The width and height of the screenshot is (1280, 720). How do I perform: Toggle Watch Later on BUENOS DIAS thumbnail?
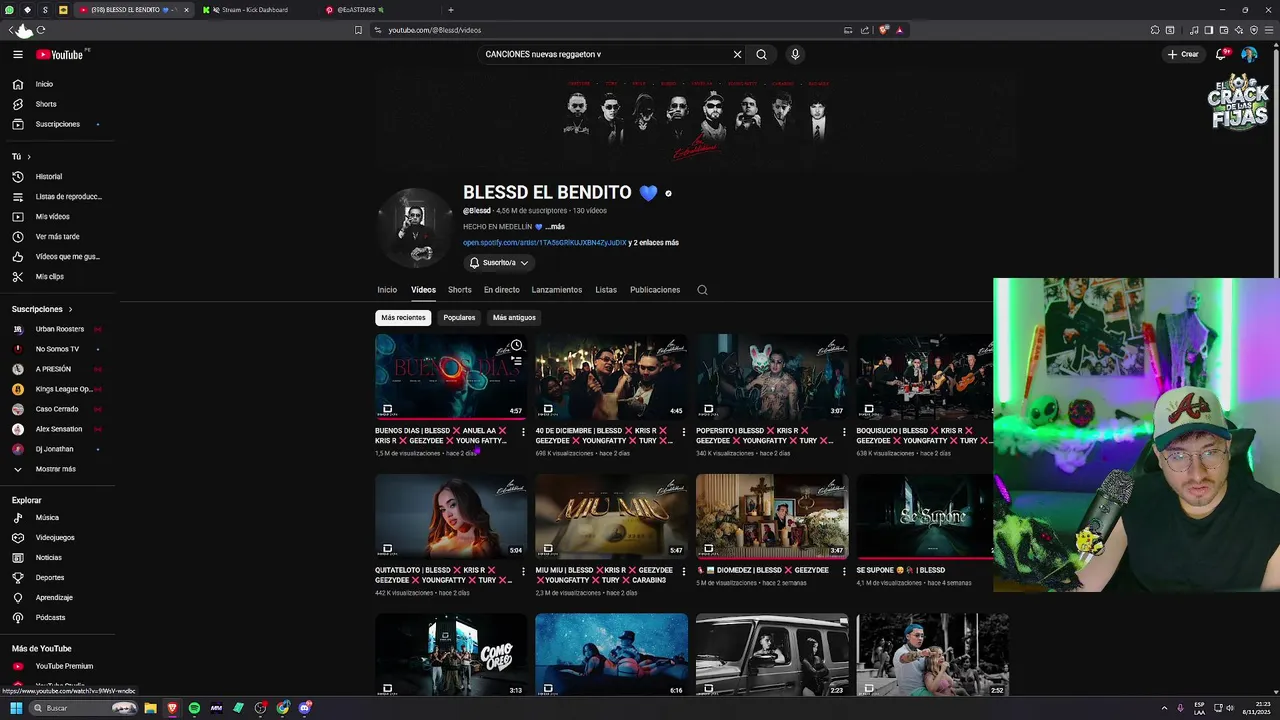[516, 345]
